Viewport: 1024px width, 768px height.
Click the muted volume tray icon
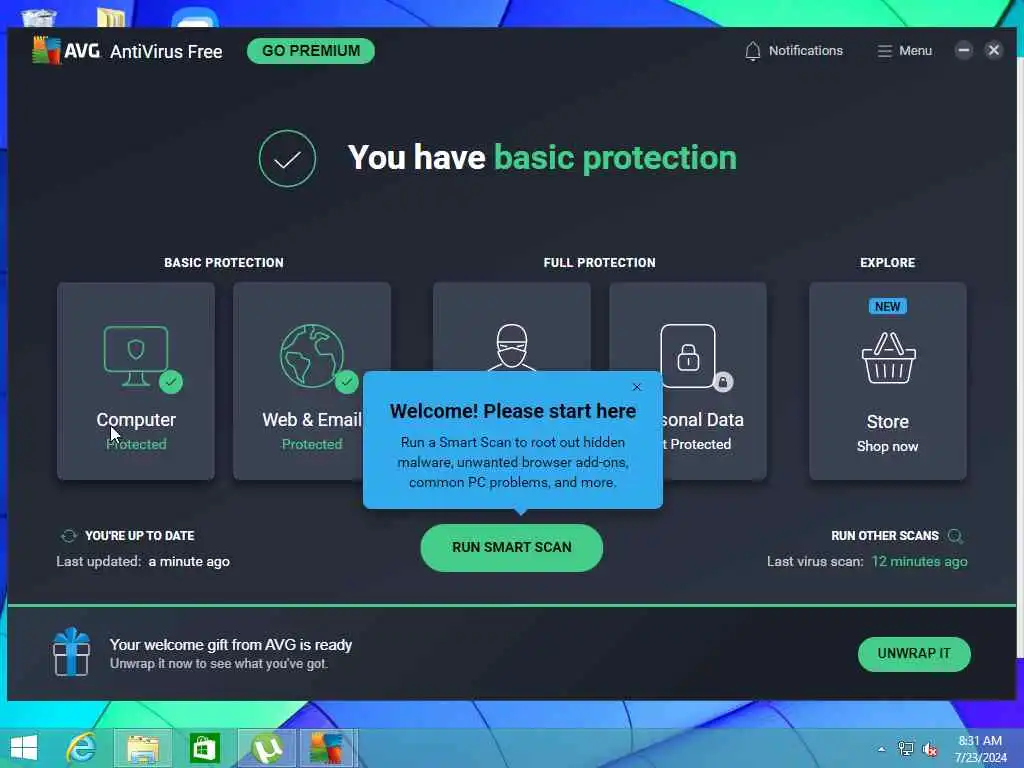tap(929, 749)
